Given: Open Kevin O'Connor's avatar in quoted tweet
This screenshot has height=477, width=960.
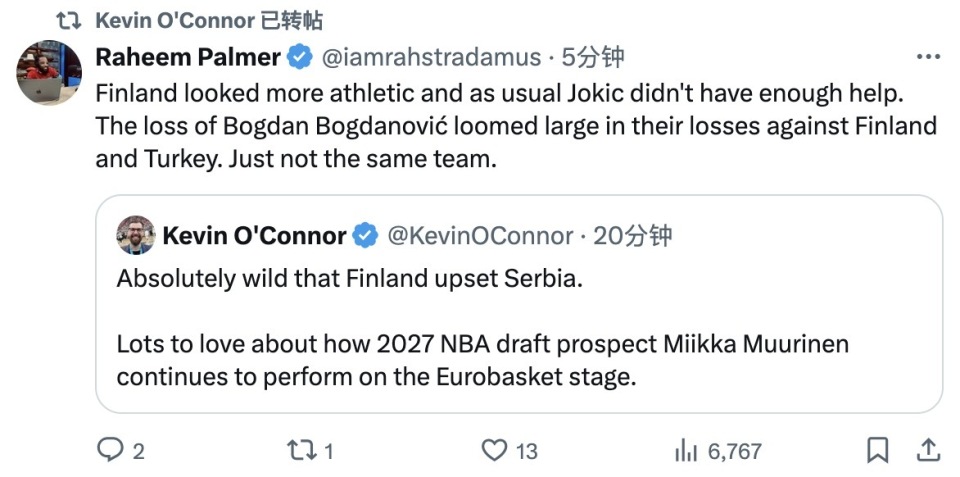Looking at the screenshot, I should pos(135,236).
